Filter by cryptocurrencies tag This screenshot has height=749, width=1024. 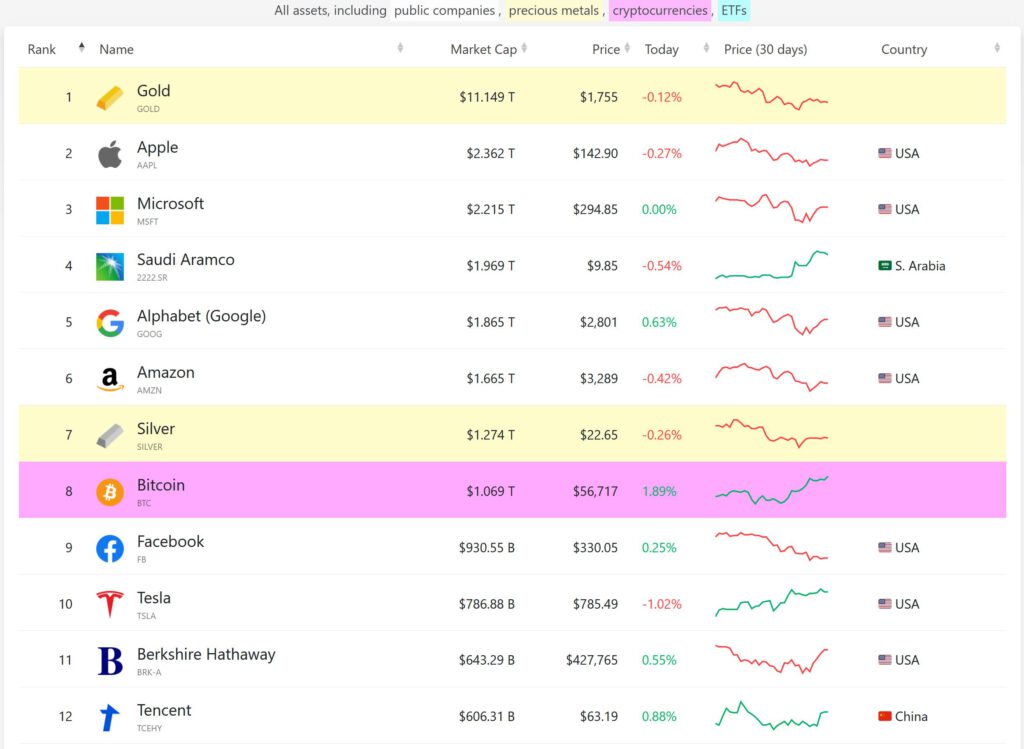point(660,10)
